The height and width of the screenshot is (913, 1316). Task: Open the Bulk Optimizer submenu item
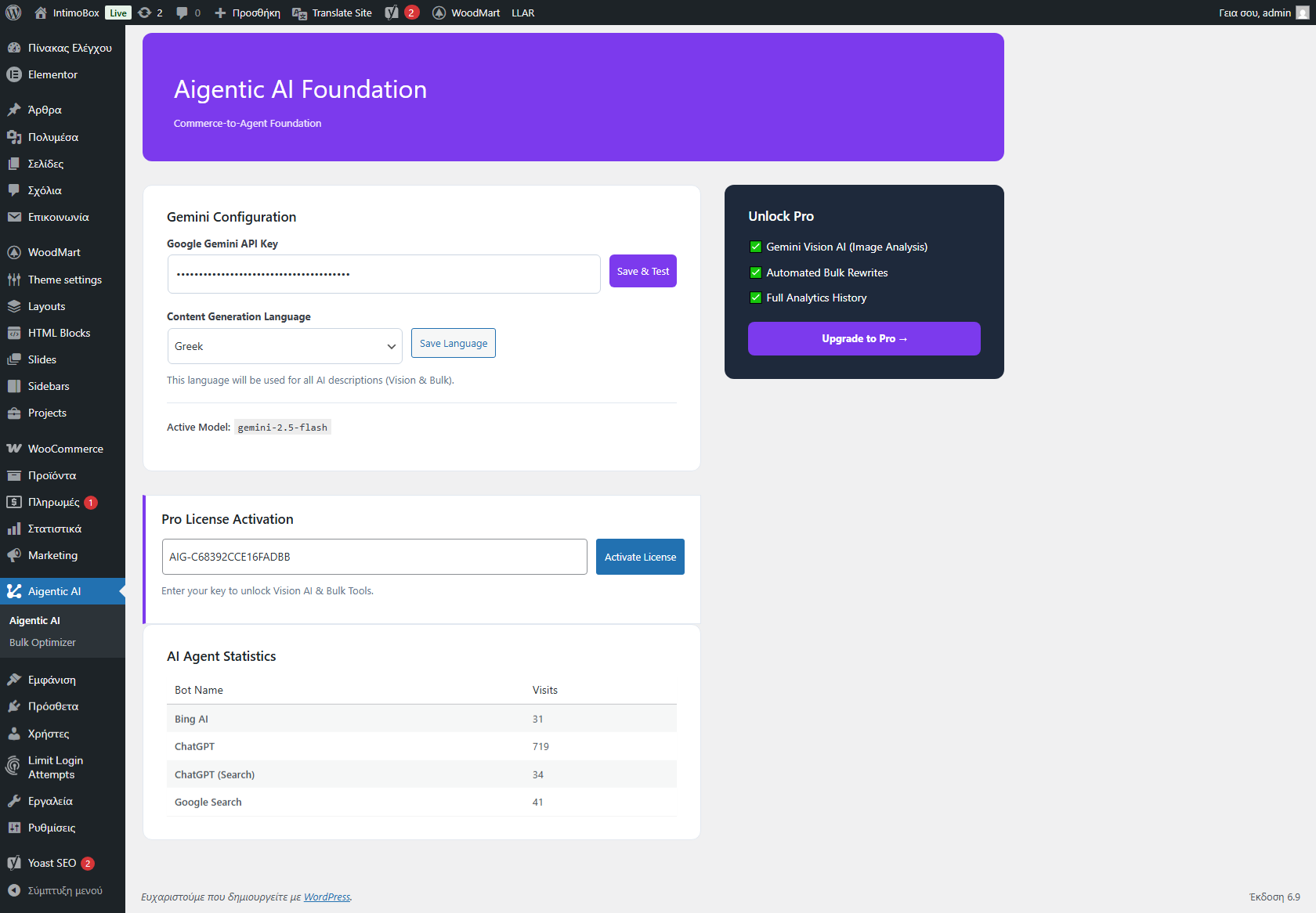43,642
